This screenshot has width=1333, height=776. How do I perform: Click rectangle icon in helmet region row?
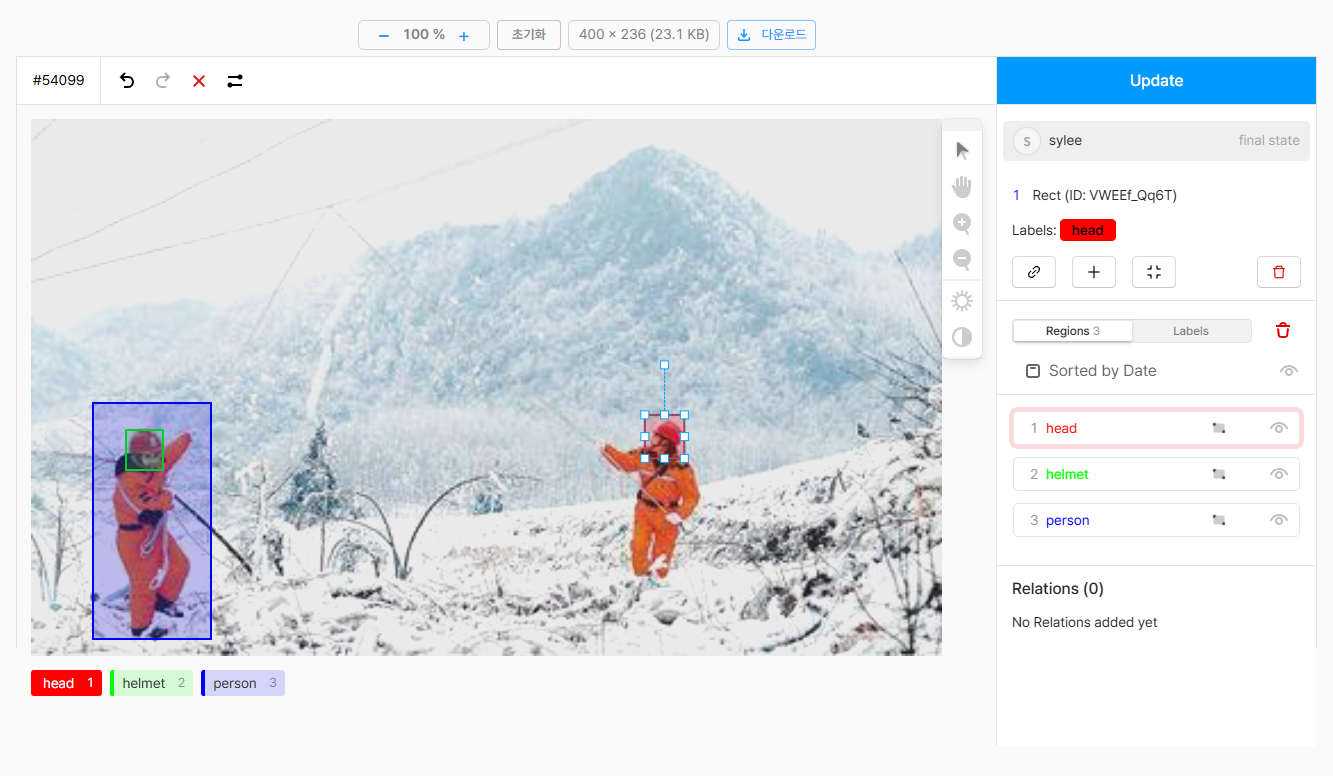1219,474
